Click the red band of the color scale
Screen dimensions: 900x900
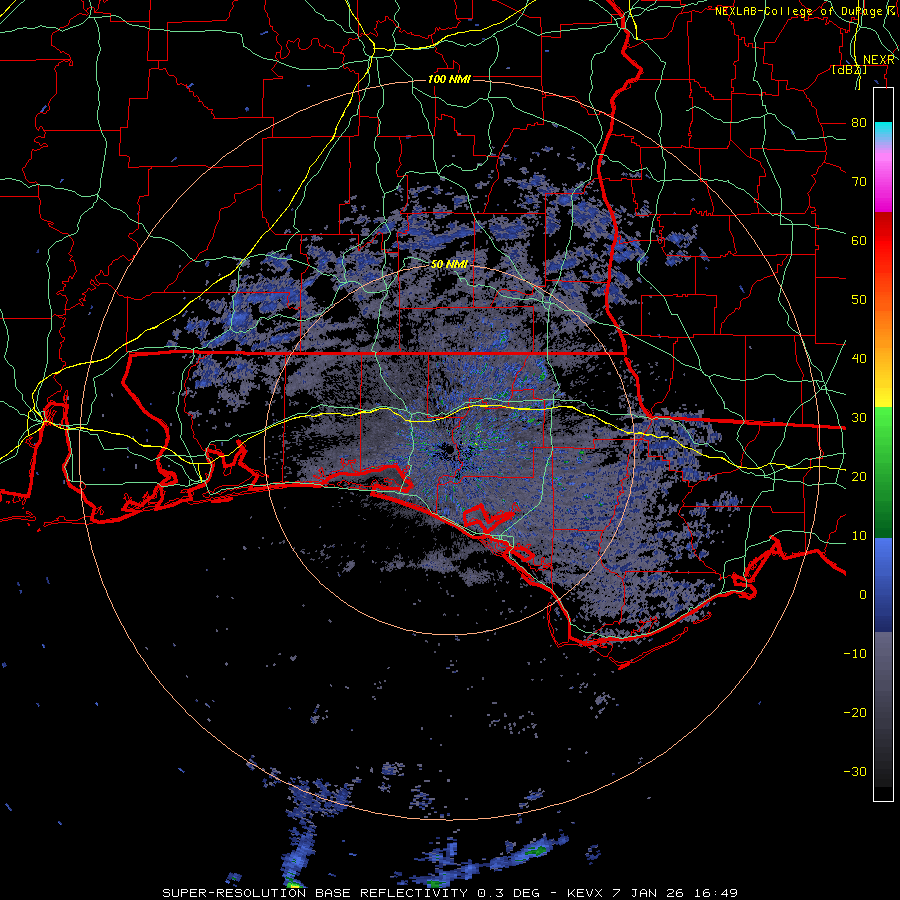click(883, 241)
